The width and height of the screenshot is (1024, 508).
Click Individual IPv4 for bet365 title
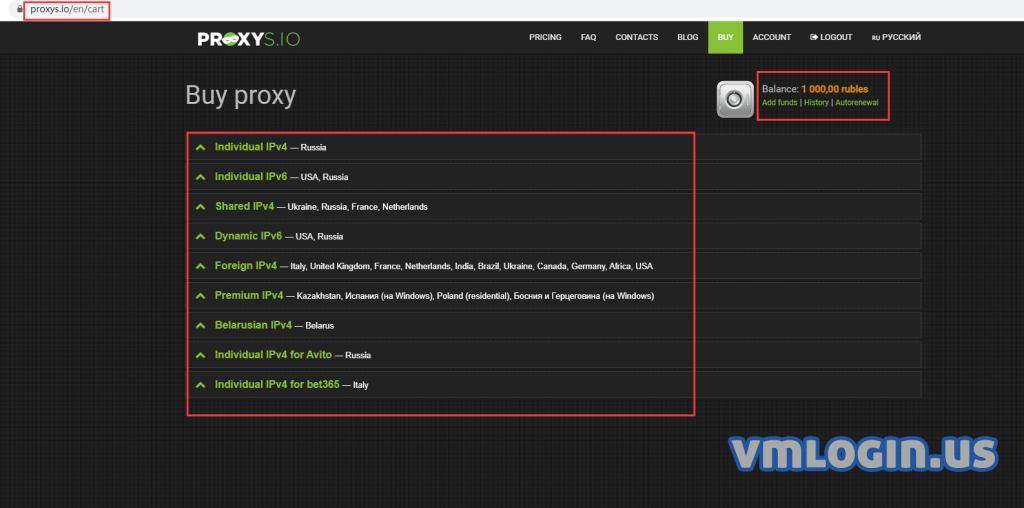(x=277, y=385)
